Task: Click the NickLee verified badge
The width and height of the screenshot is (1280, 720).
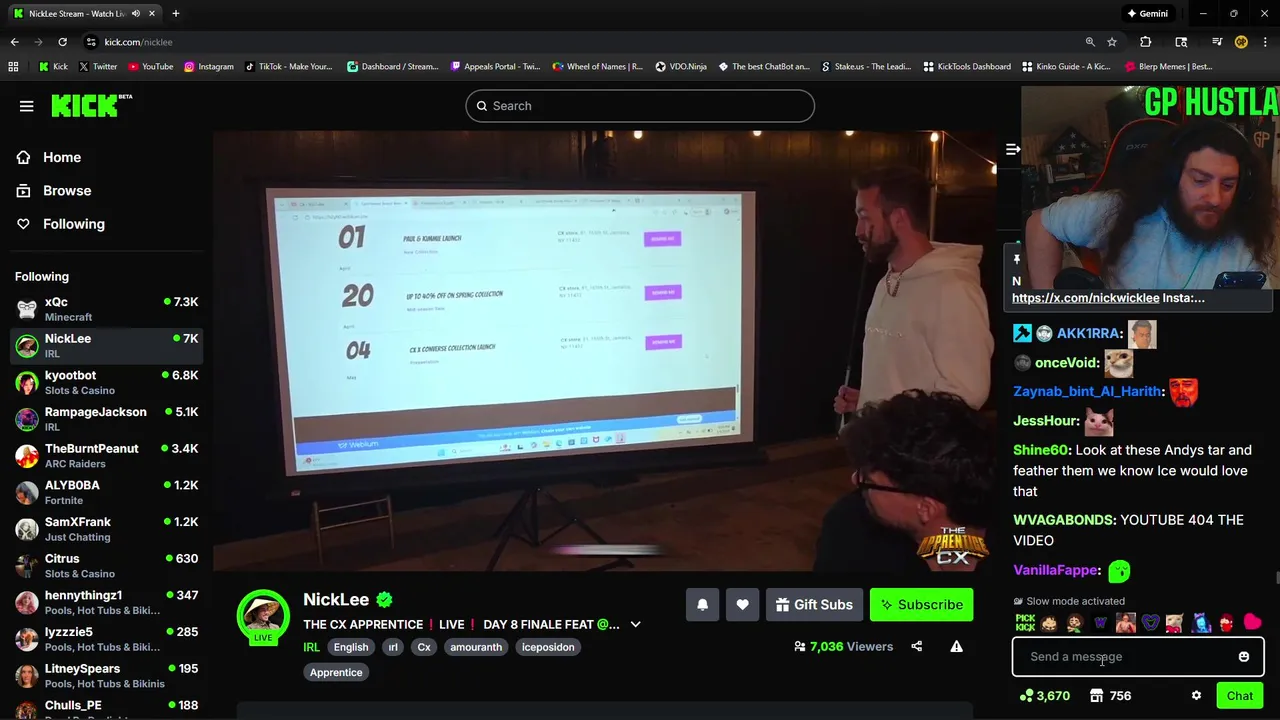Action: 385,599
